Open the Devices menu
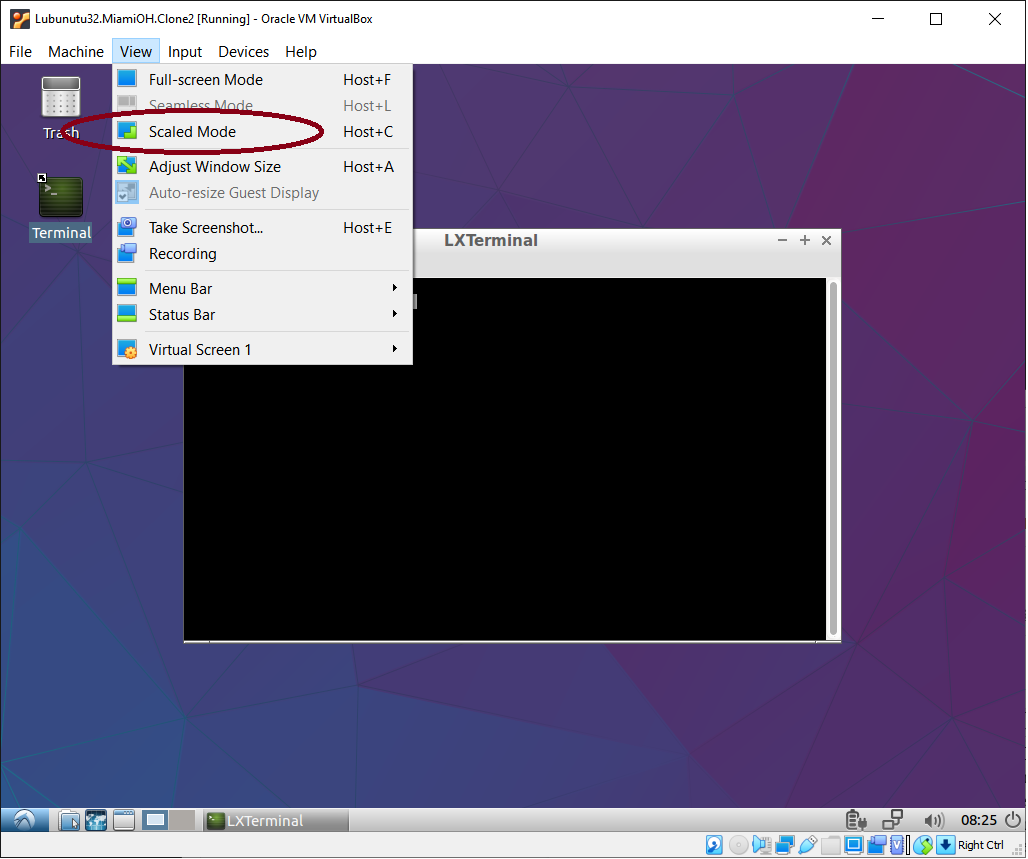Screen dimensions: 1028x859 point(244,52)
